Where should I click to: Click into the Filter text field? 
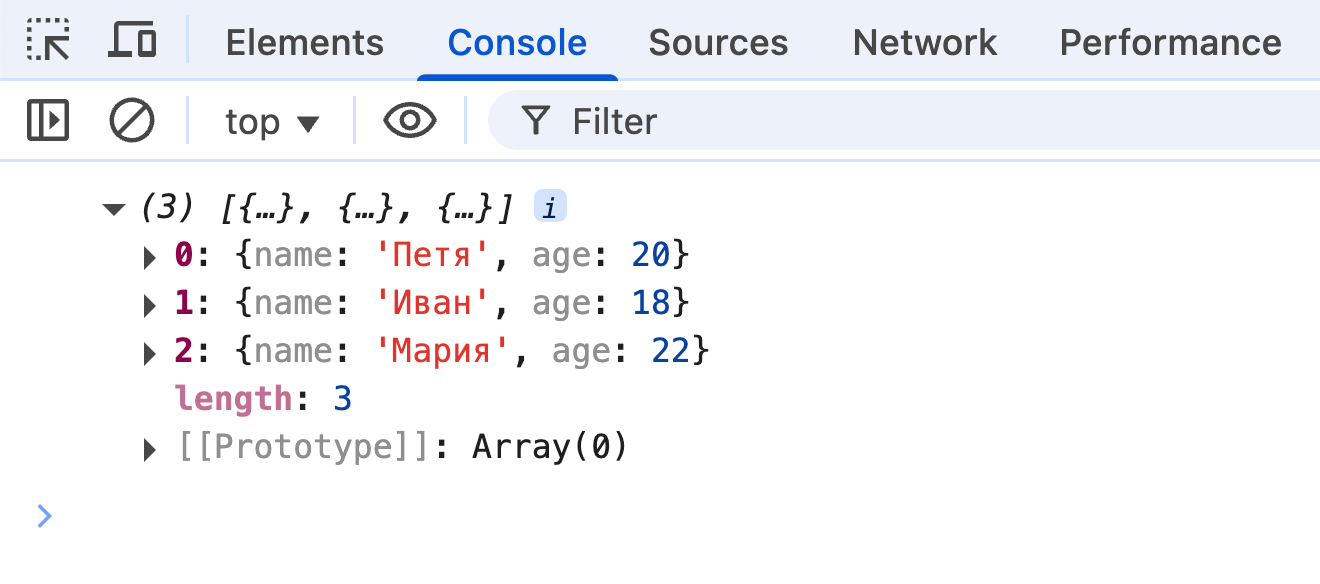coord(900,121)
